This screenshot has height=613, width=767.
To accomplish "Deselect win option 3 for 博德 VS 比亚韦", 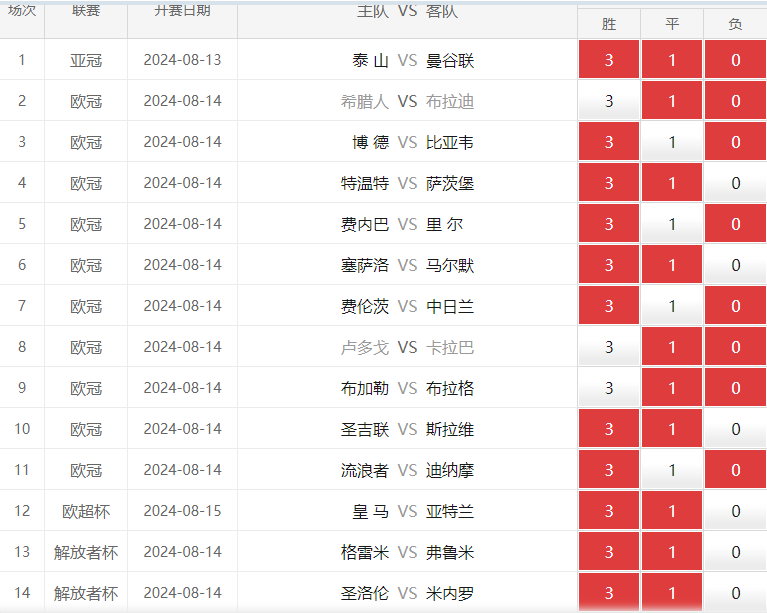I will point(609,142).
